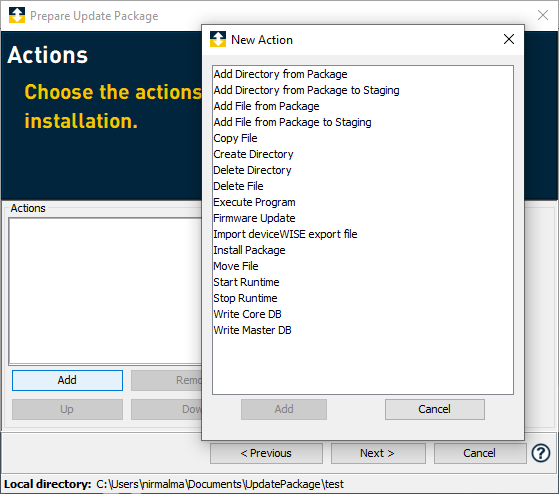Choose the Install Package action
This screenshot has height=494, width=559.
point(249,250)
